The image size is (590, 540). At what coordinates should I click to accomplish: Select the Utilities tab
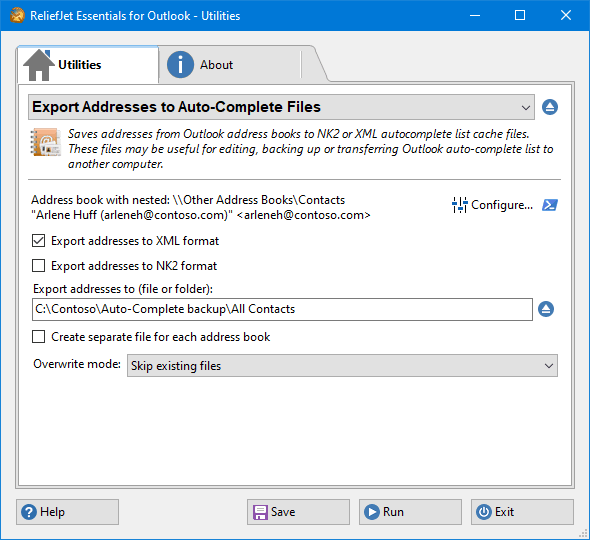tap(88, 65)
